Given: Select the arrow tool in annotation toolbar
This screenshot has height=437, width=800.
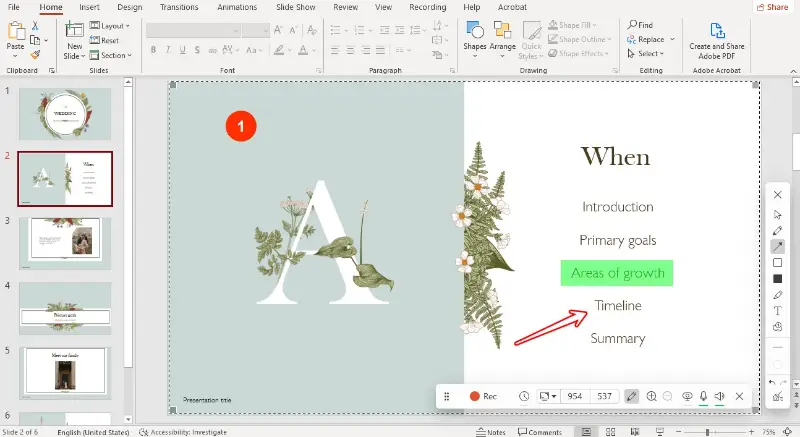Looking at the screenshot, I should point(778,247).
